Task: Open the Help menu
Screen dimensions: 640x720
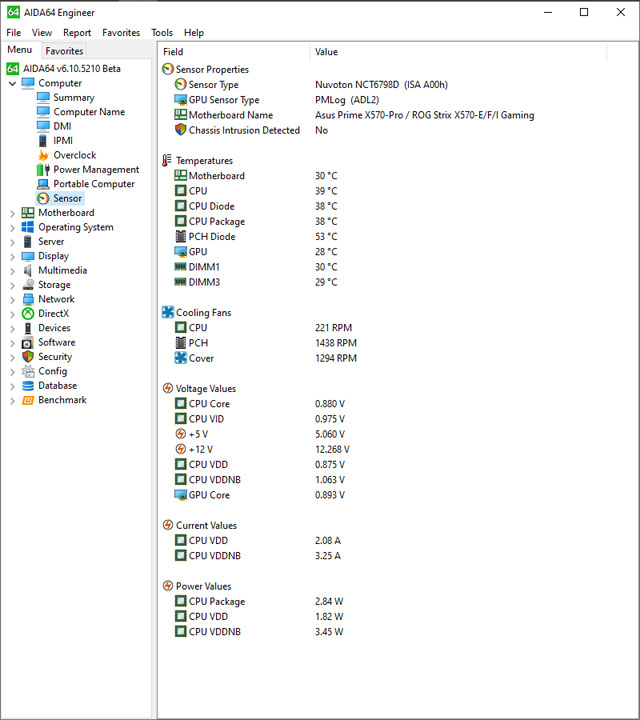Action: 194,33
